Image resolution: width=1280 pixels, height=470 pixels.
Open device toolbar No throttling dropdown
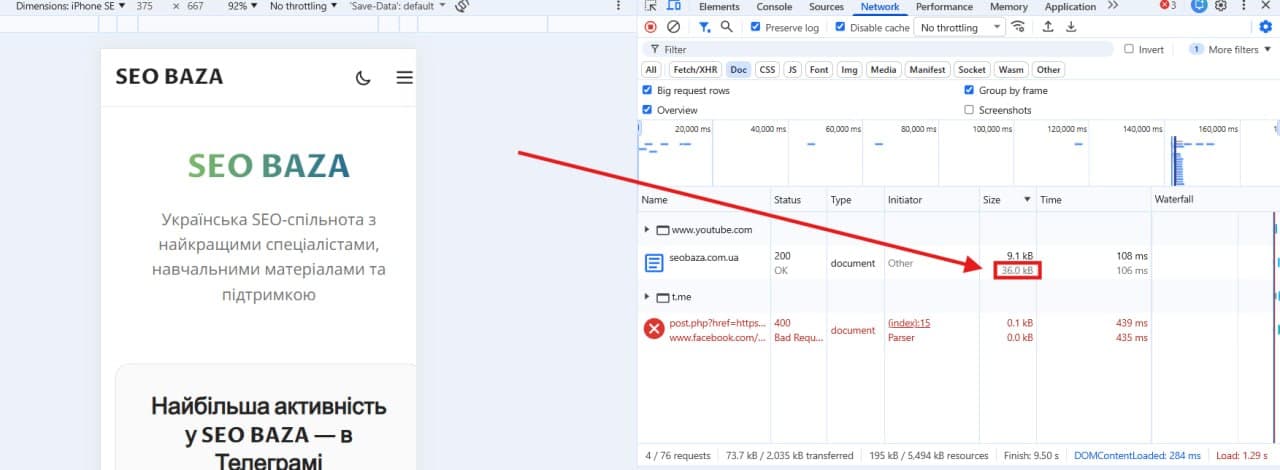[x=305, y=6]
